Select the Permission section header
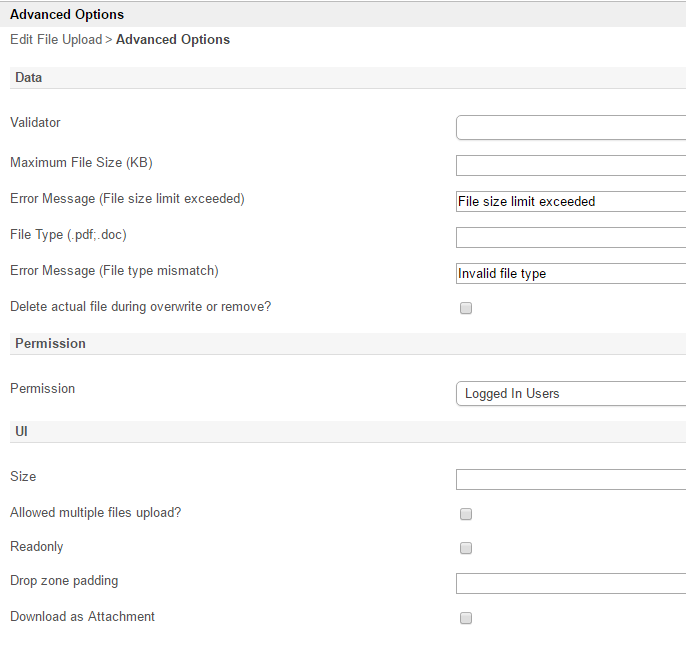Image resolution: width=686 pixels, height=645 pixels. coord(50,343)
